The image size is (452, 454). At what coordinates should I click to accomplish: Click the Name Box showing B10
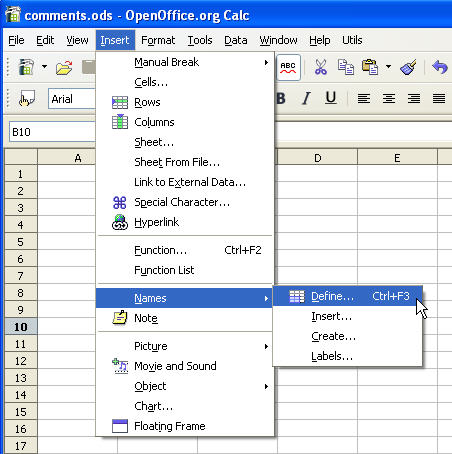[x=52, y=132]
